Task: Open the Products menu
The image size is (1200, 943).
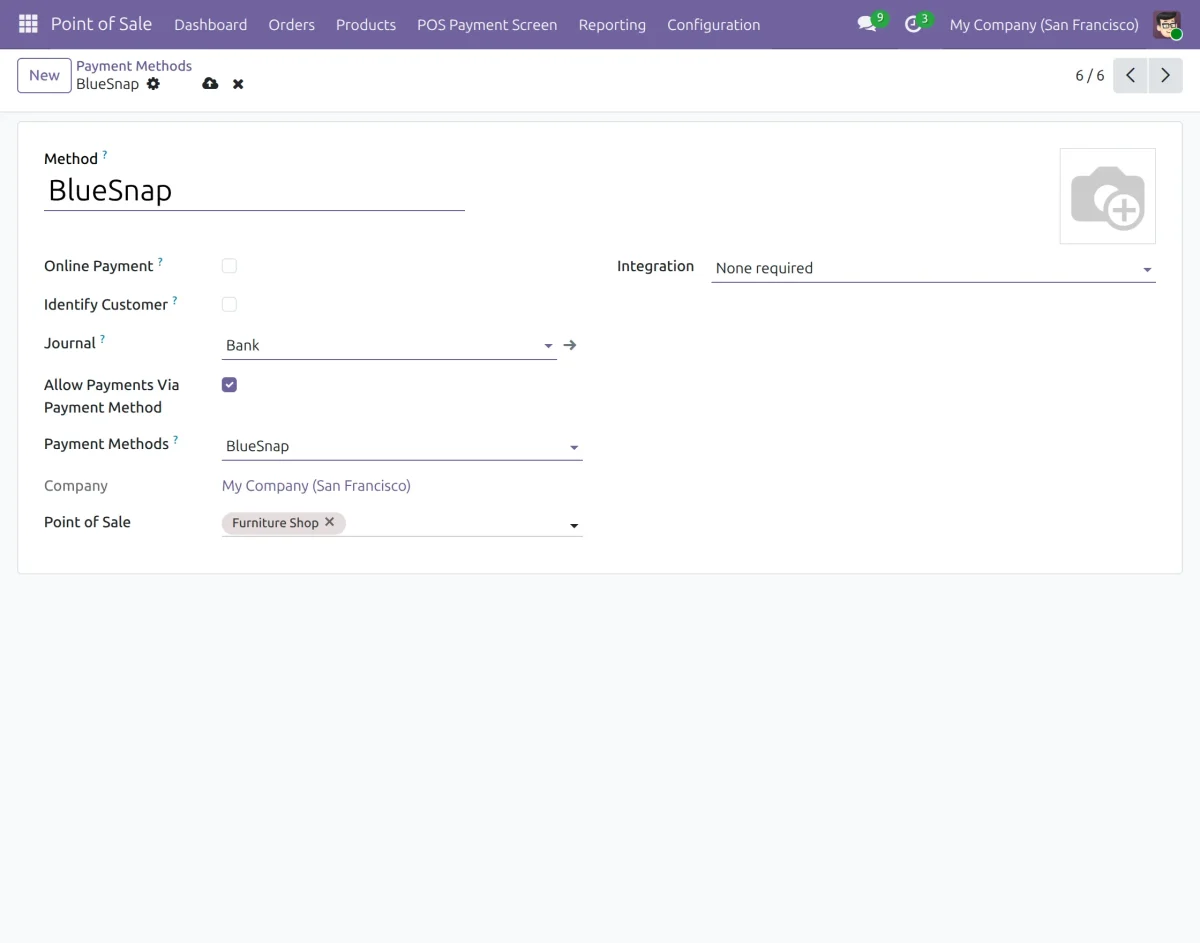Action: coord(366,24)
